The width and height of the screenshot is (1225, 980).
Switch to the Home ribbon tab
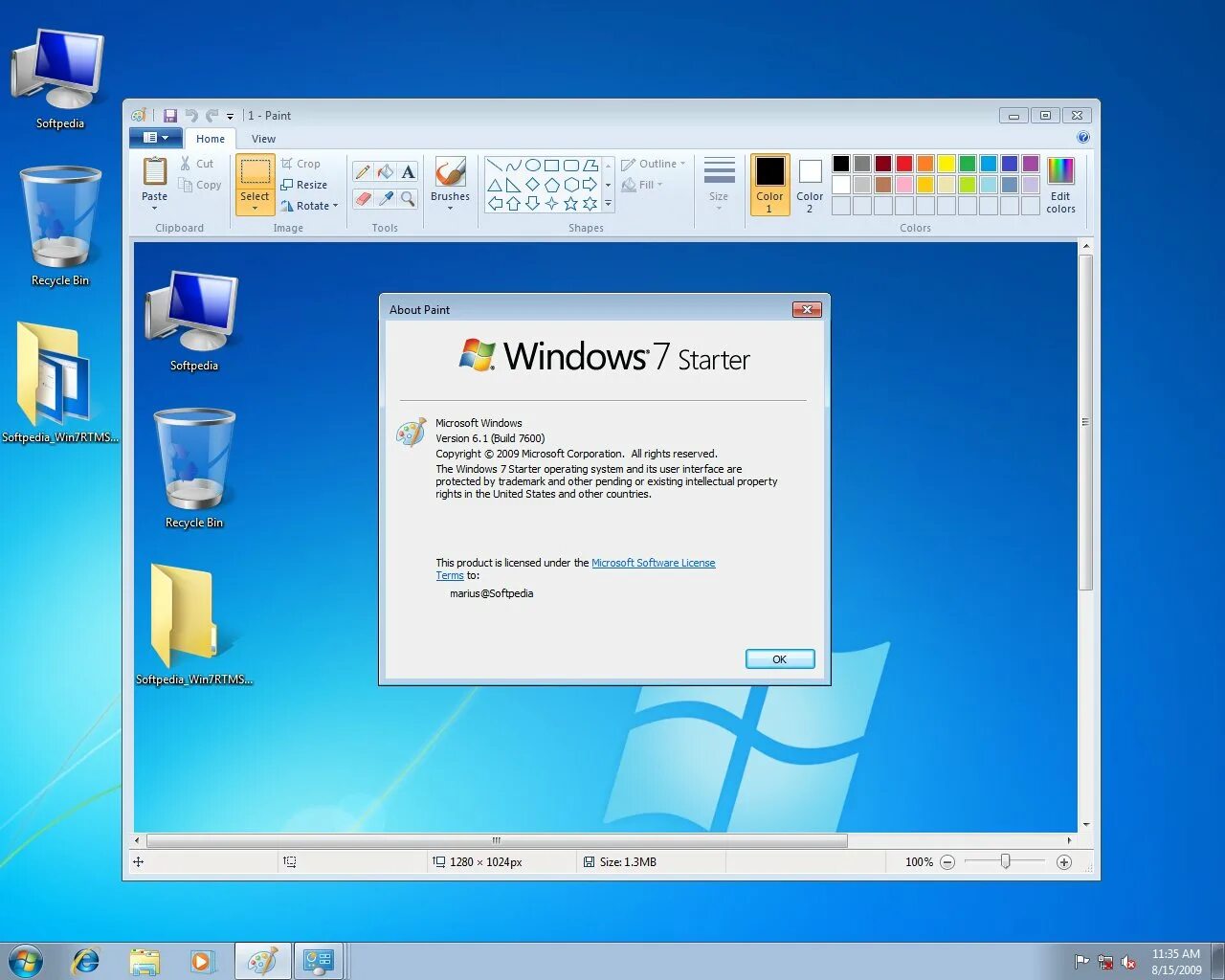[x=211, y=139]
